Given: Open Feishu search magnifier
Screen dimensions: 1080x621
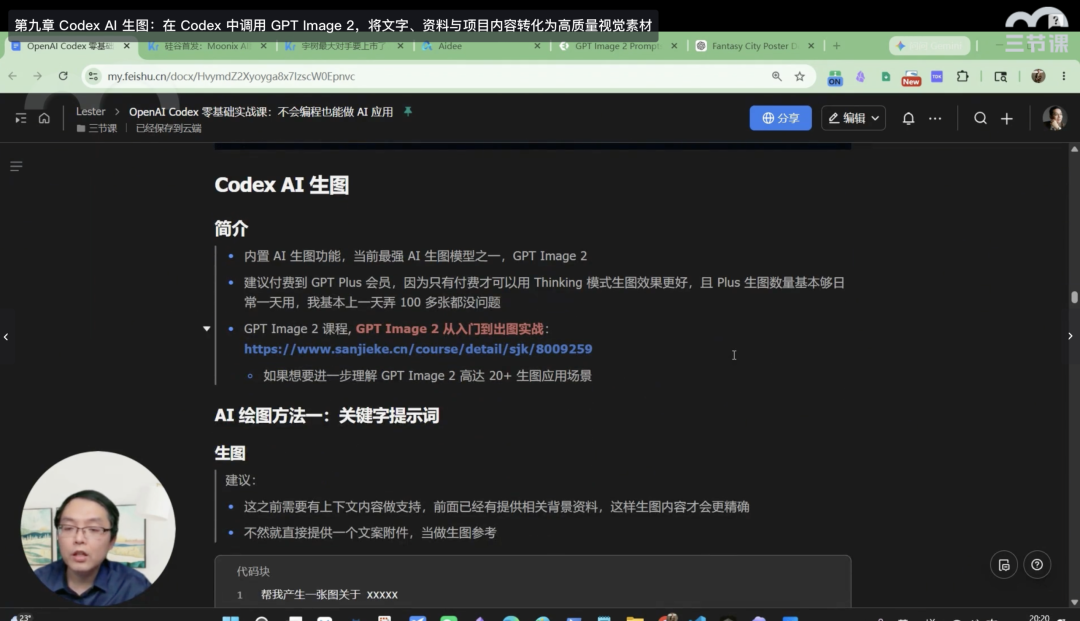Looking at the screenshot, I should point(980,118).
